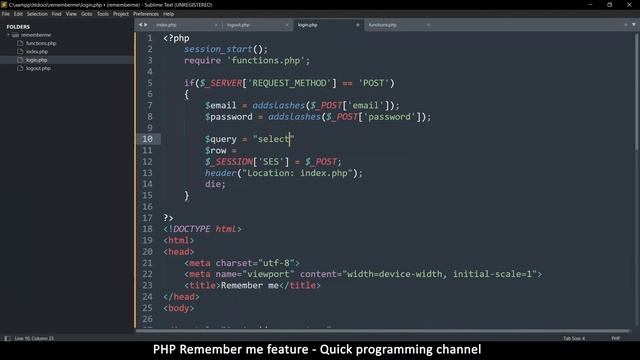The width and height of the screenshot is (640, 360).
Task: Switch to the logout.php tab
Action: point(238,25)
